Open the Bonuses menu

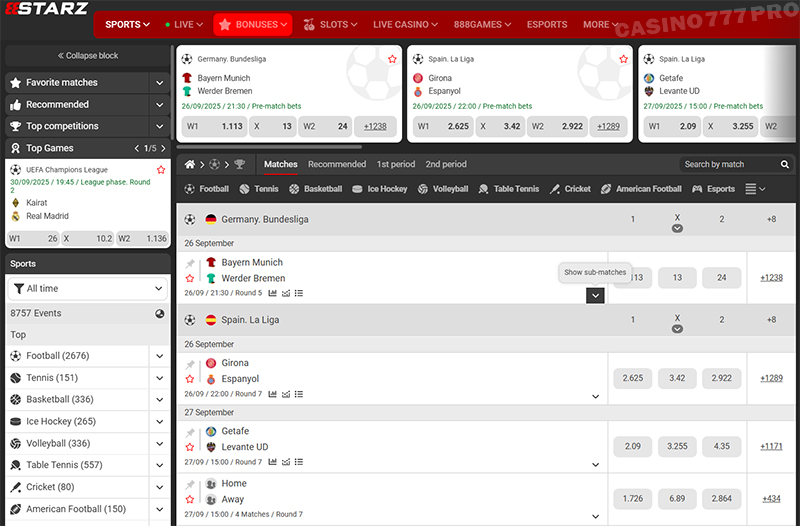tap(253, 24)
